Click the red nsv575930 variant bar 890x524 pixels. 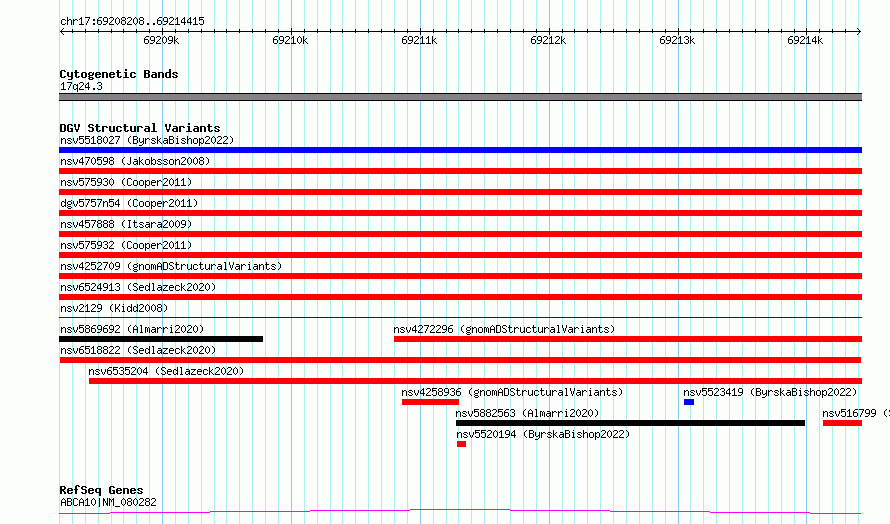coord(460,192)
